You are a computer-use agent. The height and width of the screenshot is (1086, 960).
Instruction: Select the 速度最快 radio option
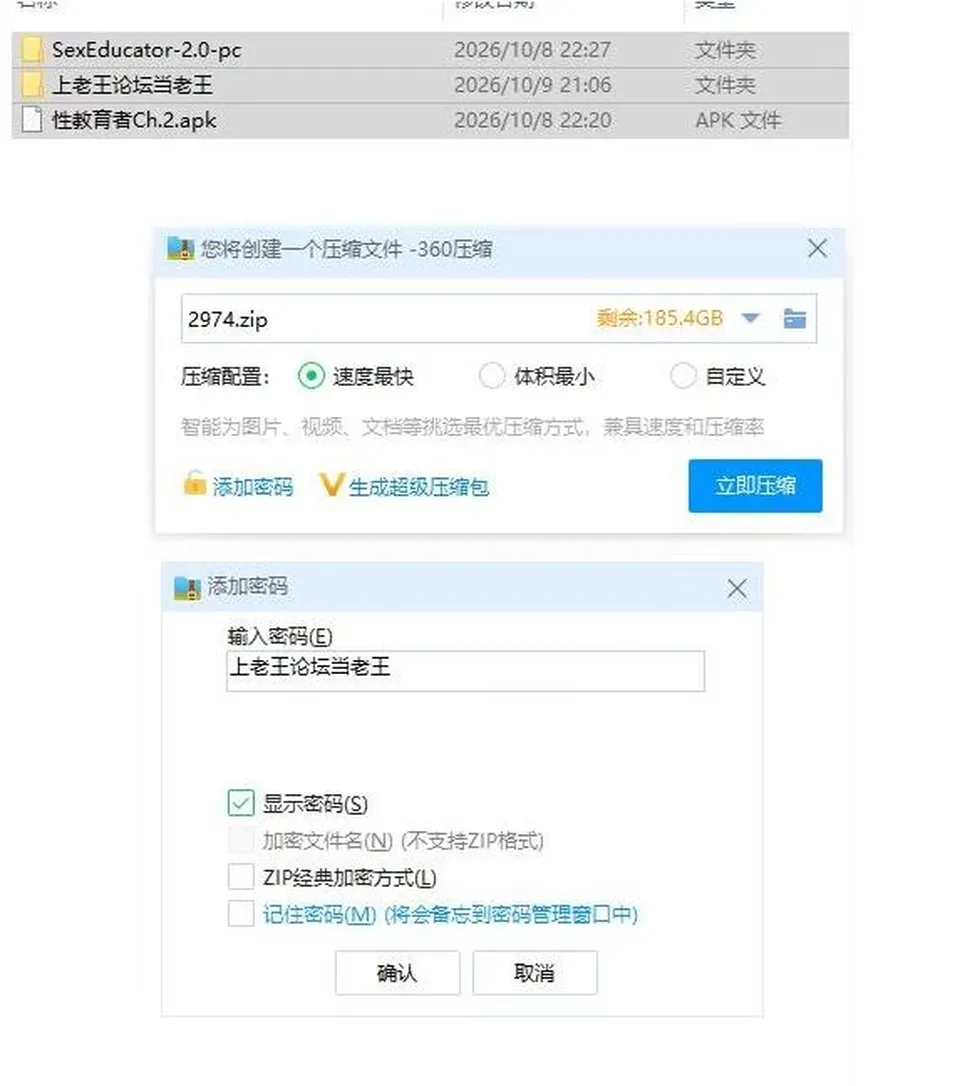[311, 376]
